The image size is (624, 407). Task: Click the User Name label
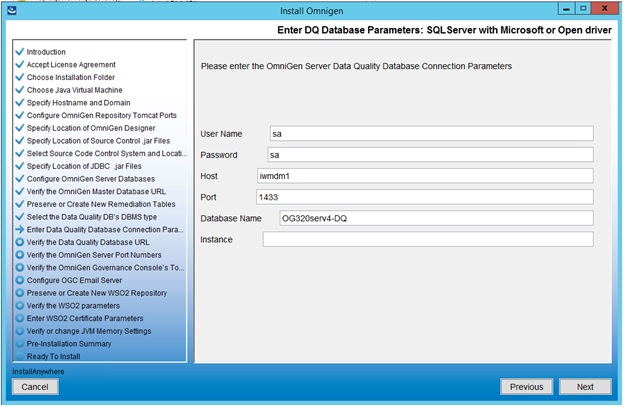pos(221,134)
